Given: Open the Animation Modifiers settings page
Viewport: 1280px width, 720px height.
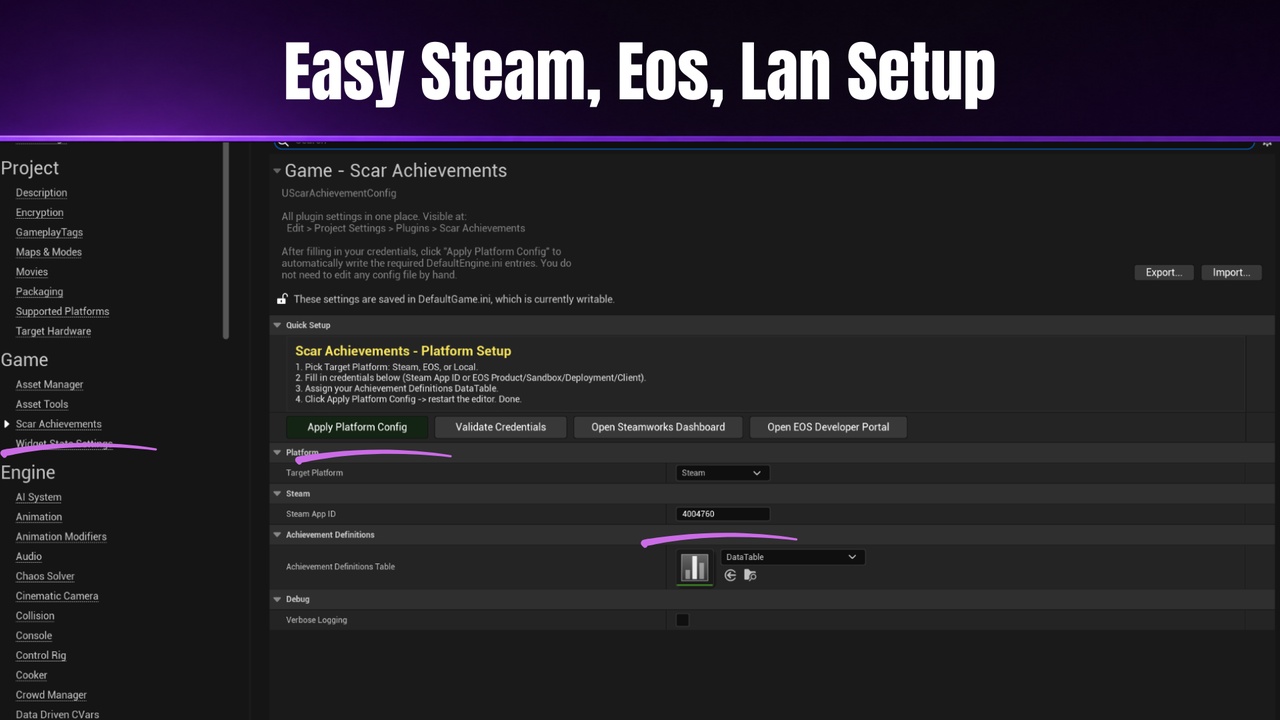Looking at the screenshot, I should tap(61, 537).
